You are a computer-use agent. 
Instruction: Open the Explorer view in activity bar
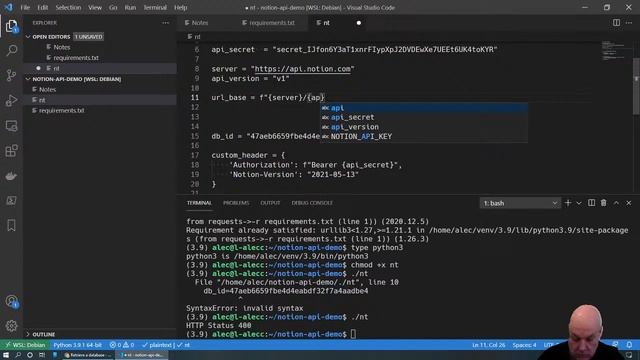[11, 27]
